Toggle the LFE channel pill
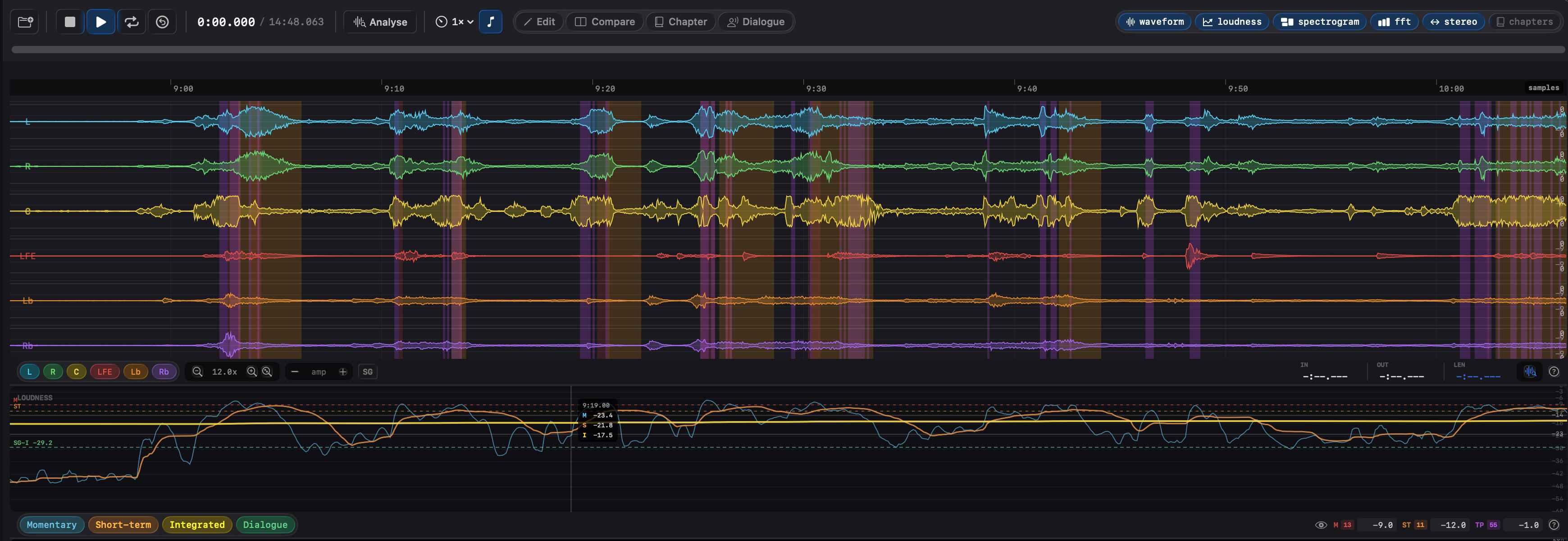 (x=105, y=371)
